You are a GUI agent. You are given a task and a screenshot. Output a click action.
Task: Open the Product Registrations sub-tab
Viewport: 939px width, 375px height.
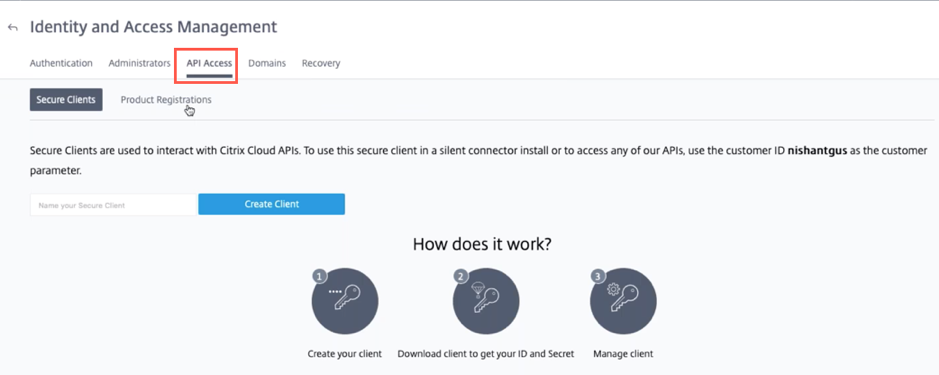coord(166,99)
